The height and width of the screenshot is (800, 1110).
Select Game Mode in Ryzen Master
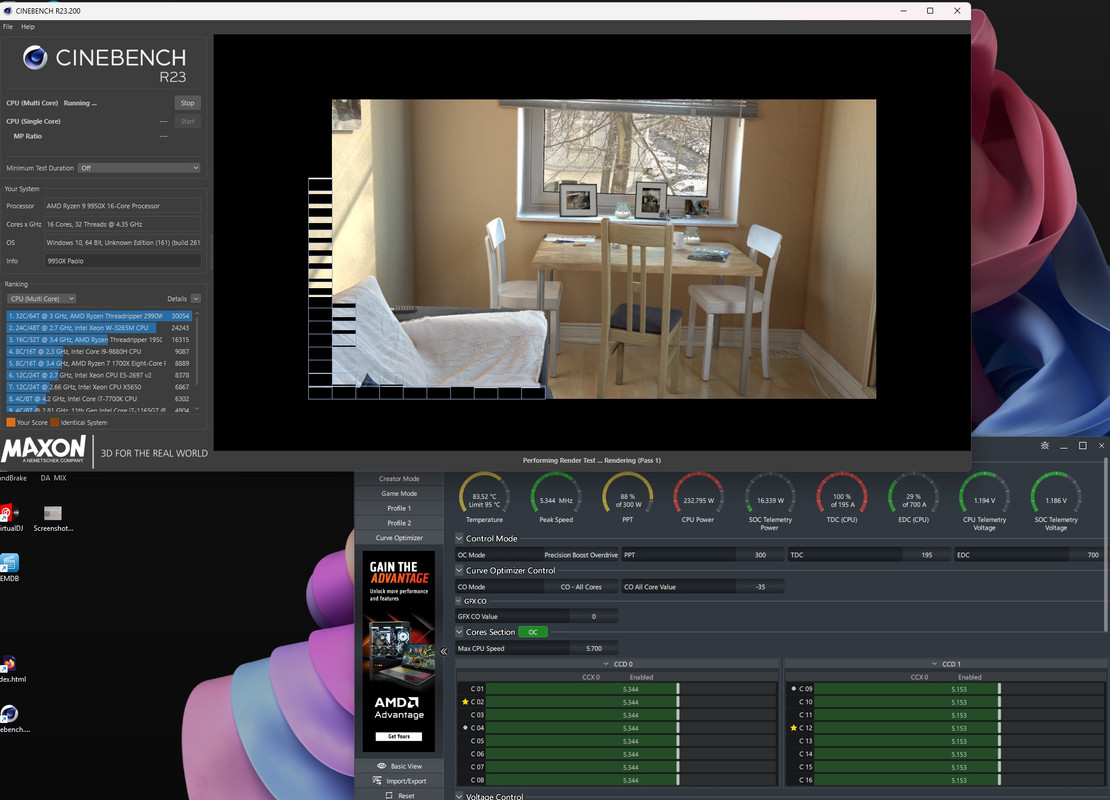tap(399, 493)
